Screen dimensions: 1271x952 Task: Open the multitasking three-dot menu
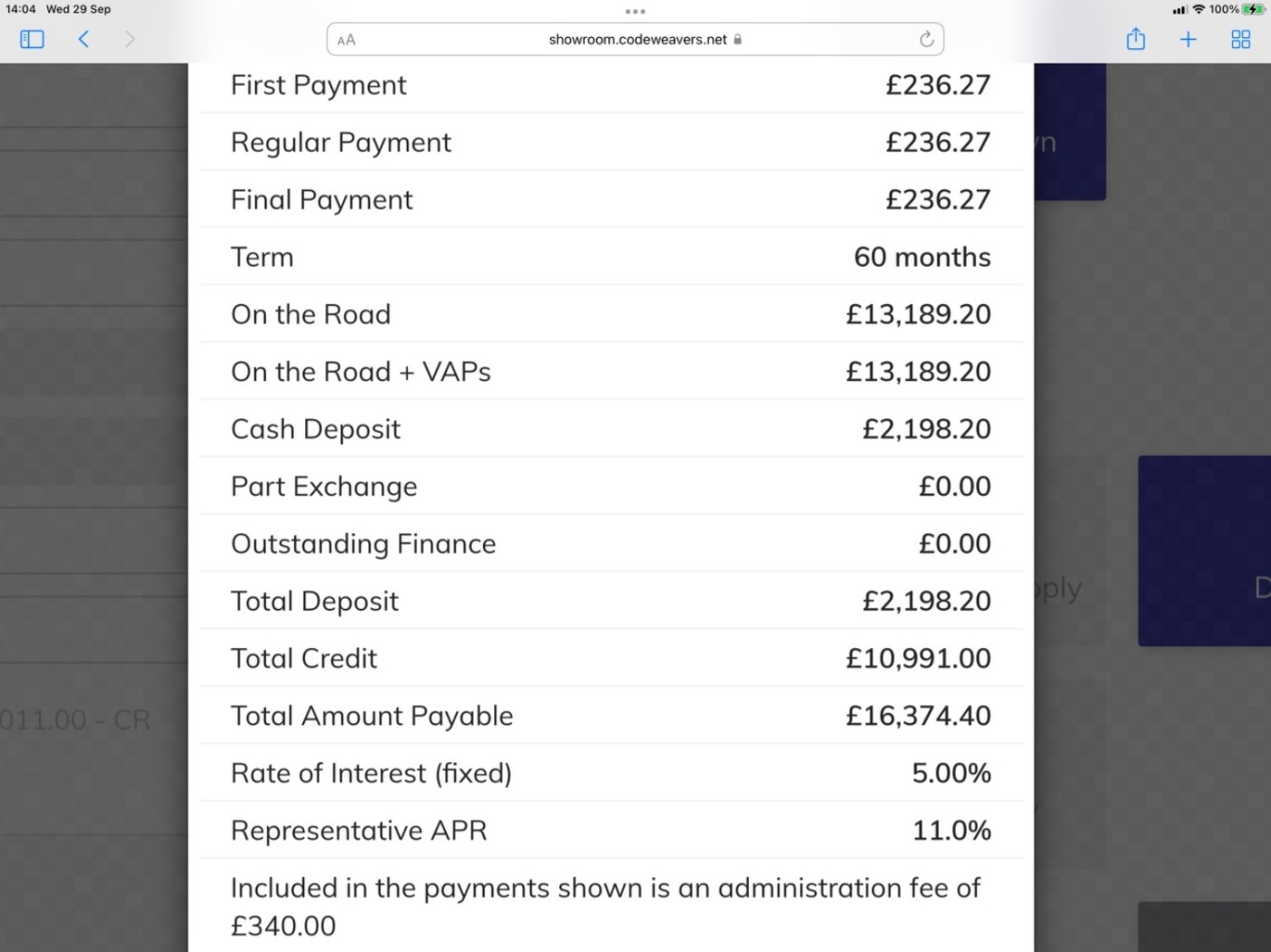click(x=635, y=12)
